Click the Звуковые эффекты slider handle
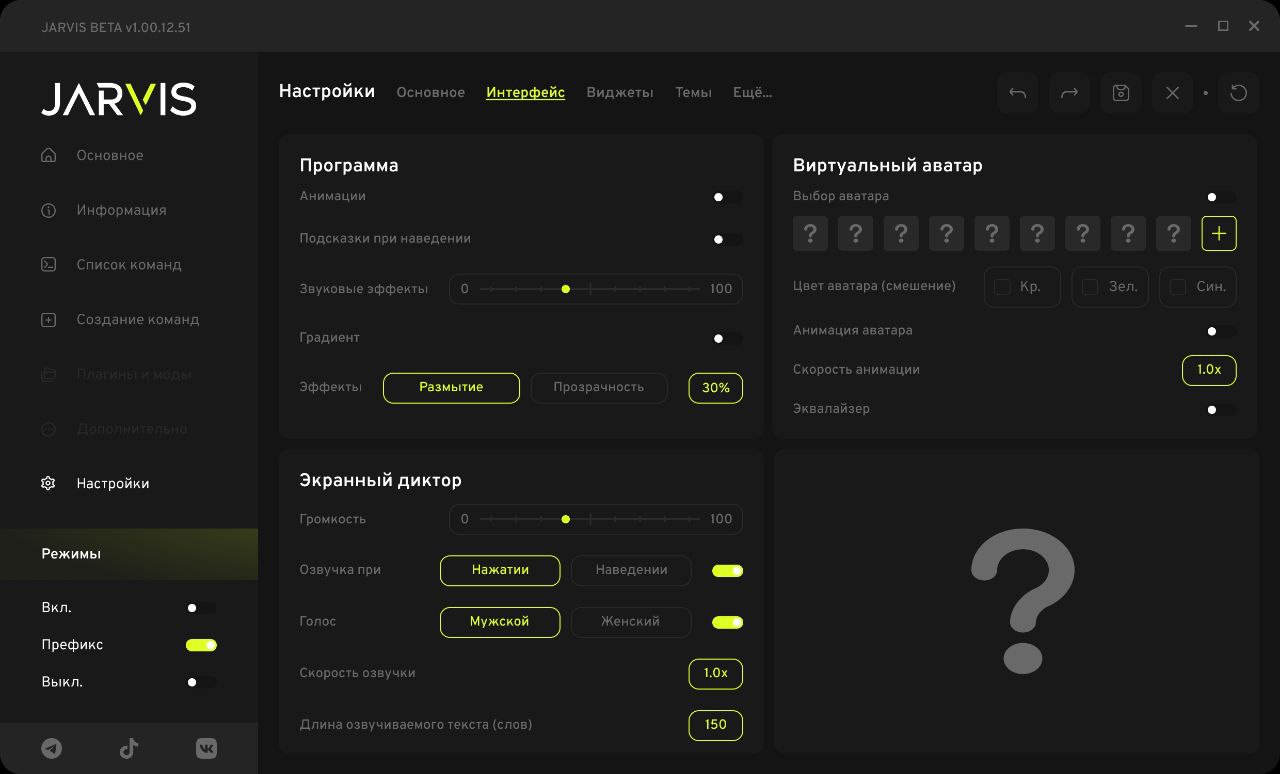Viewport: 1280px width, 774px height. click(566, 289)
